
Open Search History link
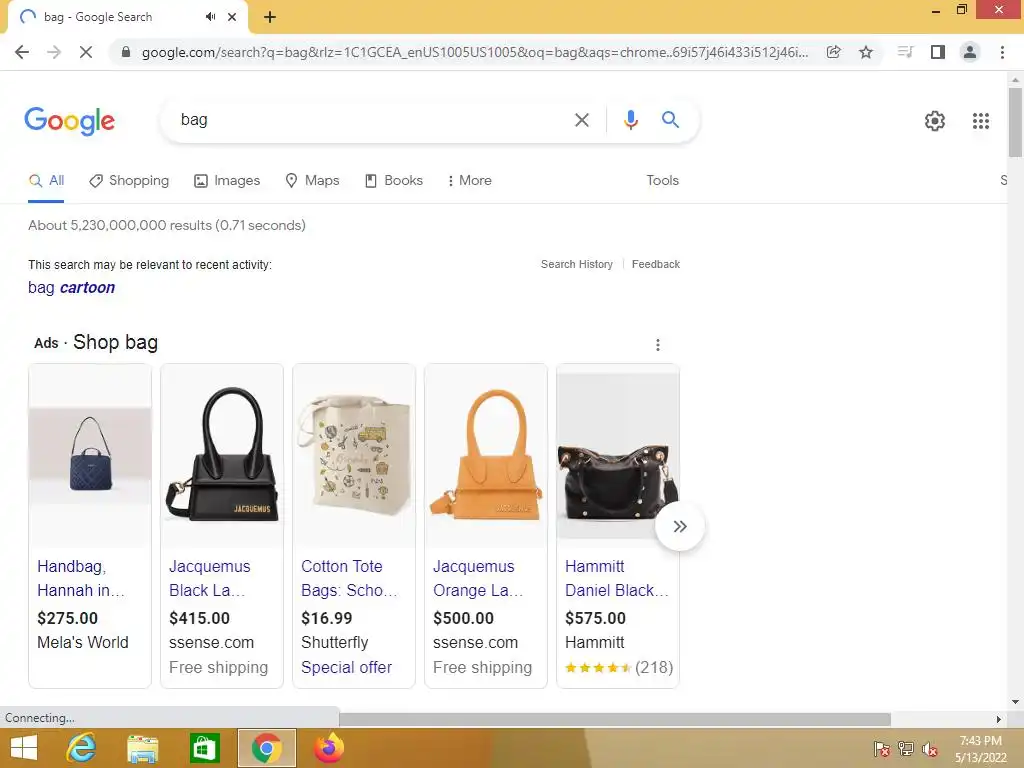tap(577, 264)
